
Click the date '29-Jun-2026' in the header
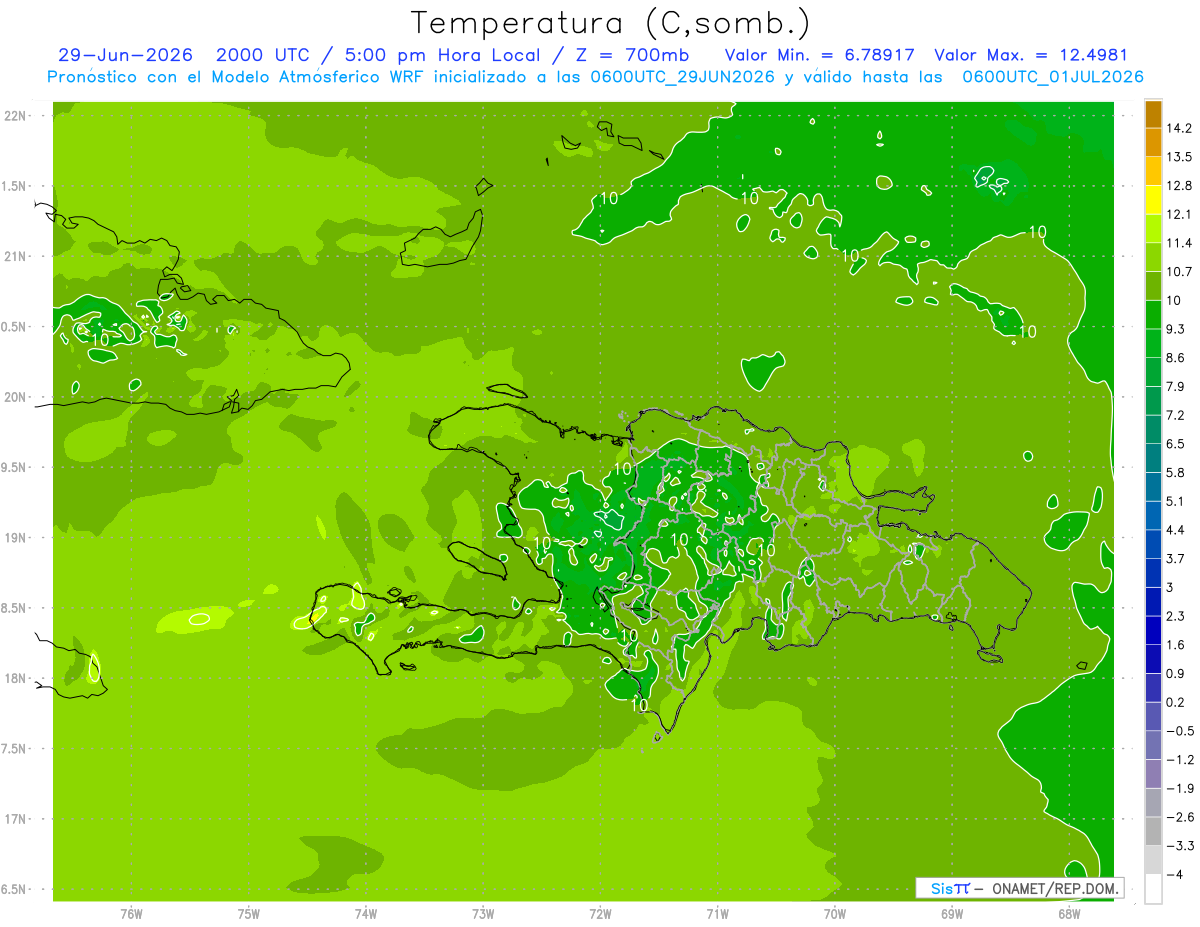click(x=125, y=55)
